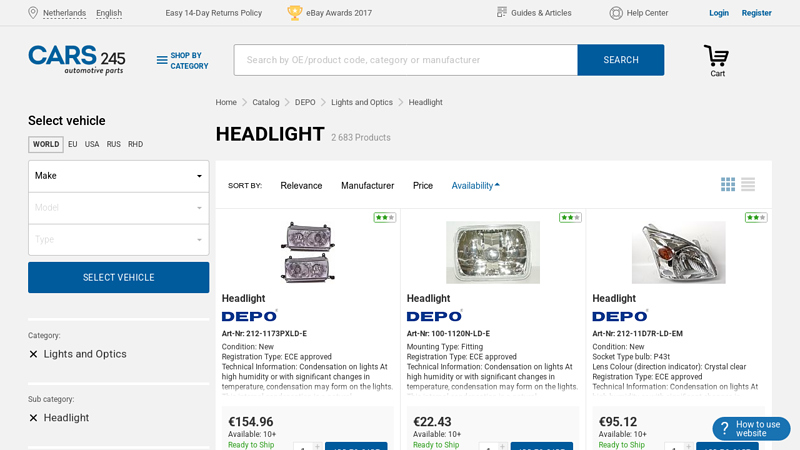The image size is (800, 450).
Task: Open the Type dropdown
Action: coord(118,240)
